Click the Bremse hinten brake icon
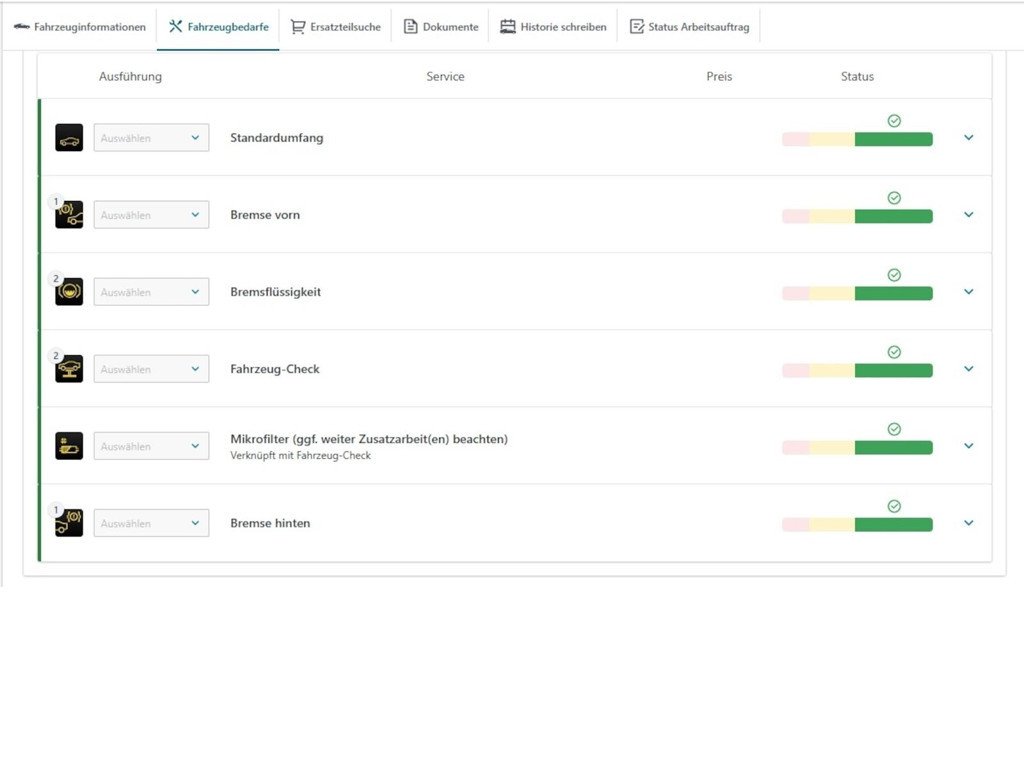This screenshot has width=1024, height=768. tap(69, 523)
